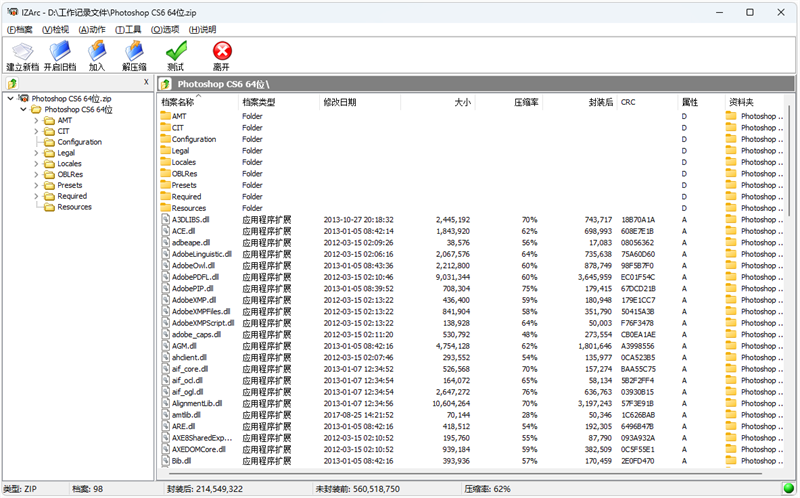The image size is (800, 498).
Task: Sort by the 封装后 column header
Action: pos(580,102)
